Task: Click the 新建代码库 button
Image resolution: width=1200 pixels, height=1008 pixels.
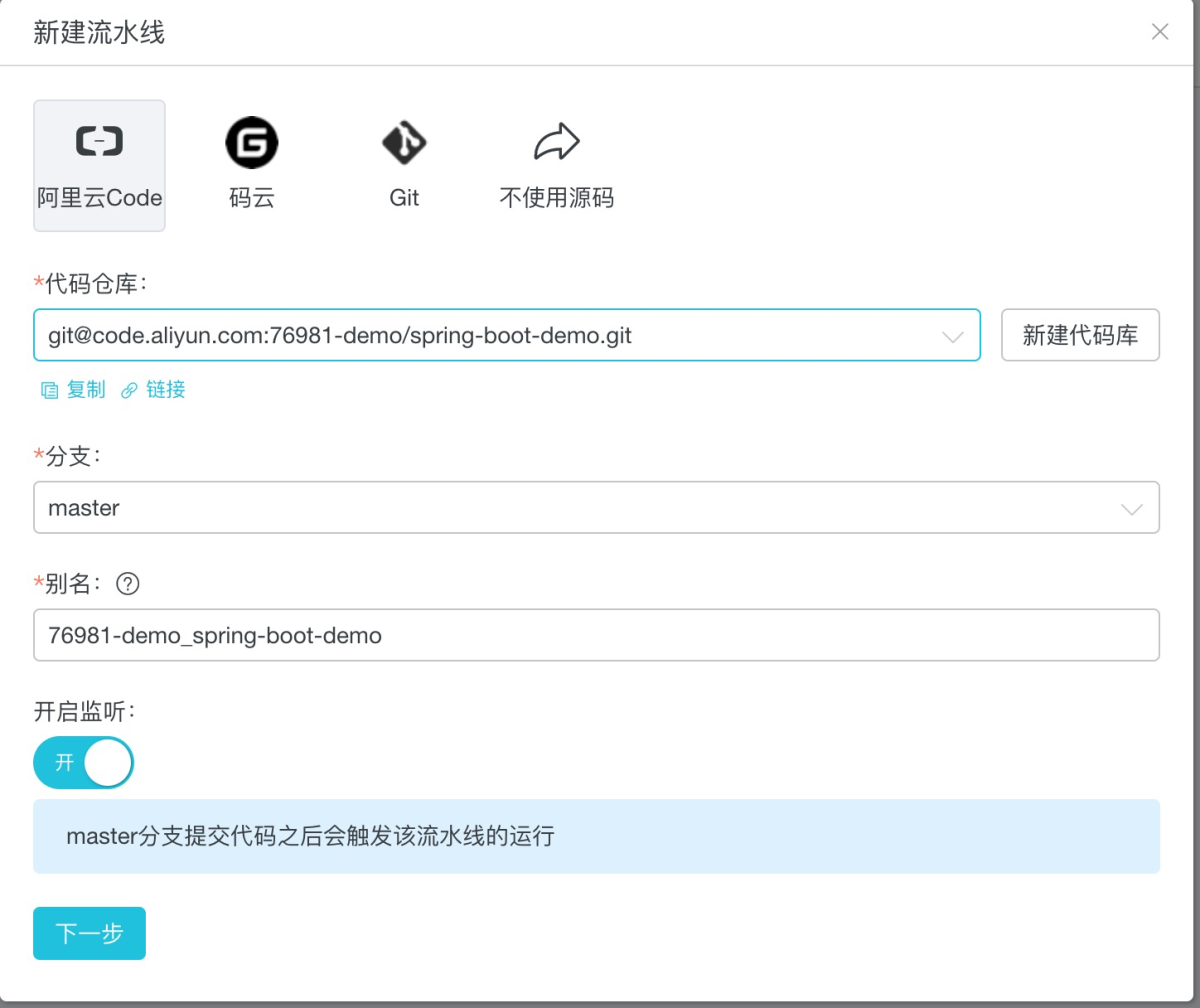Action: (1081, 335)
